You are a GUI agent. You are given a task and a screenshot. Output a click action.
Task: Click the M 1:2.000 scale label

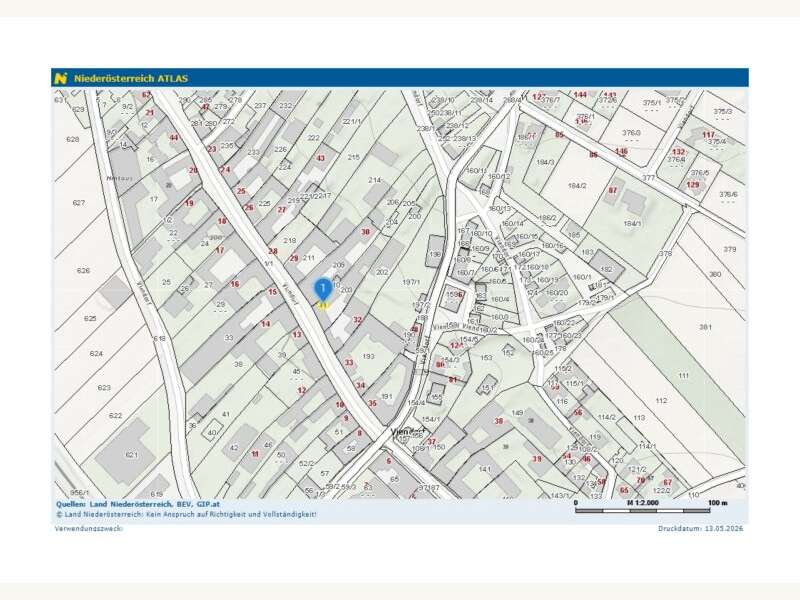[643, 503]
